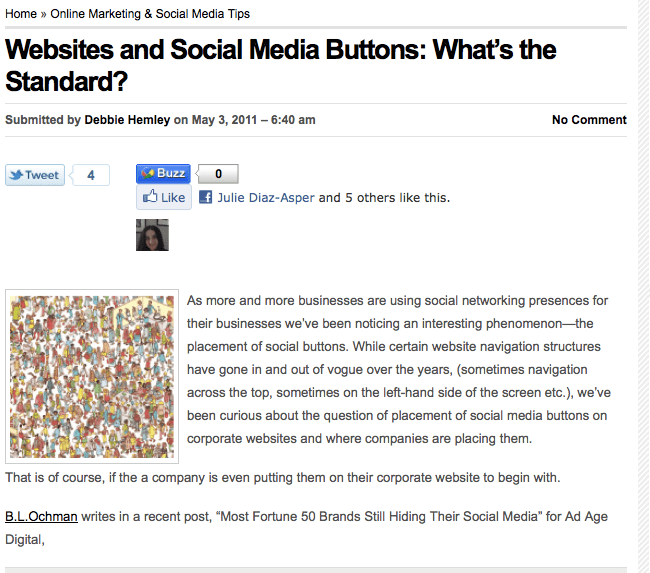Click the article headline title
The image size is (650, 573).
pyautogui.click(x=280, y=65)
